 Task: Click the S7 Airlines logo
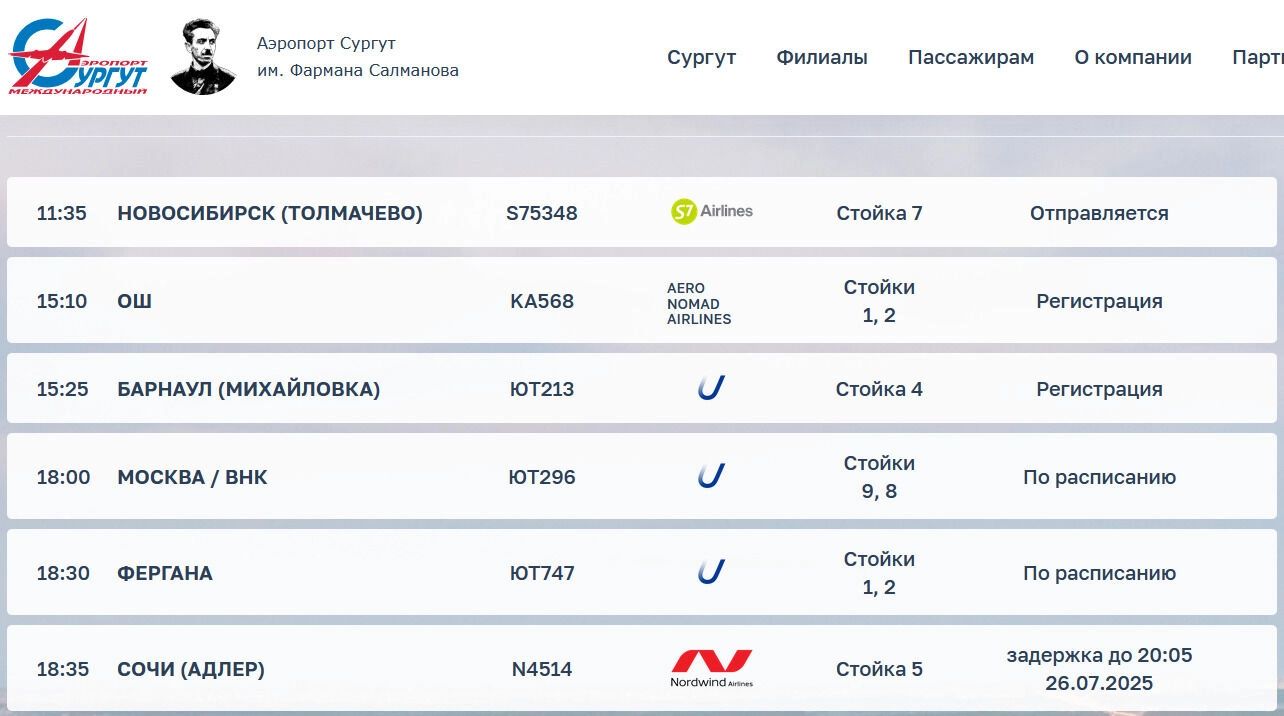coord(711,211)
